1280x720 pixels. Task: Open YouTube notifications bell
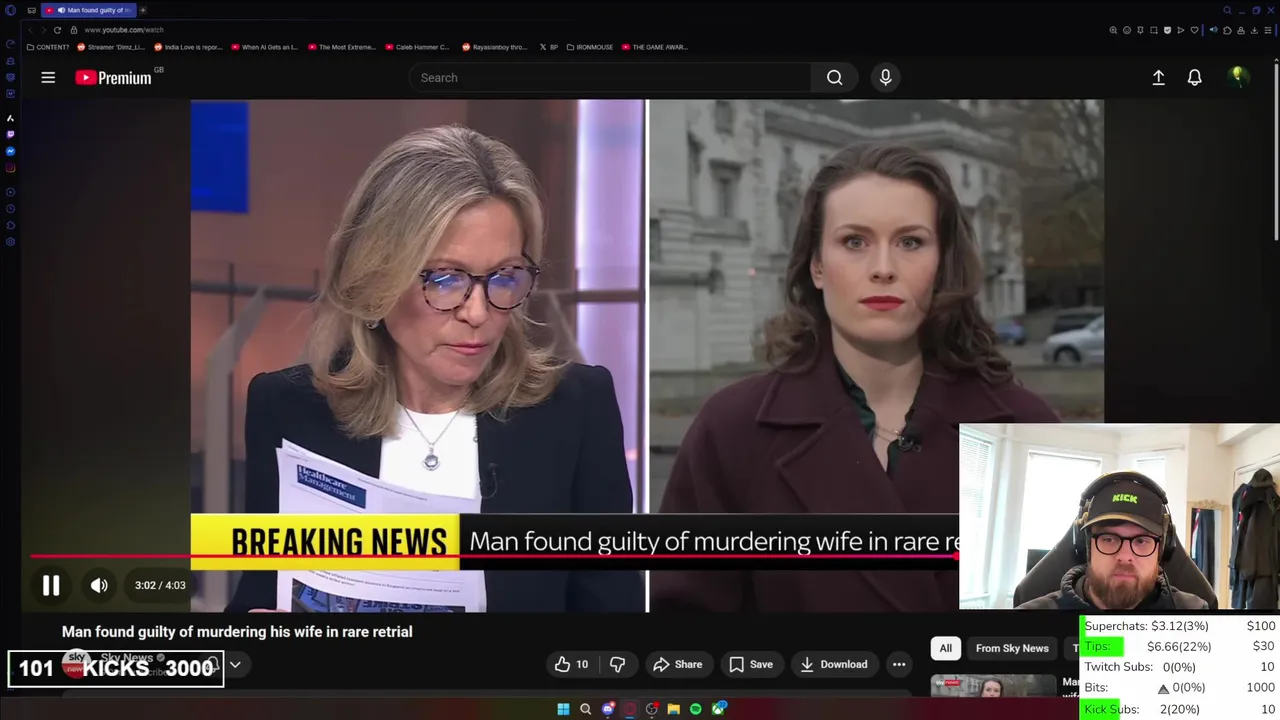pyautogui.click(x=1194, y=77)
